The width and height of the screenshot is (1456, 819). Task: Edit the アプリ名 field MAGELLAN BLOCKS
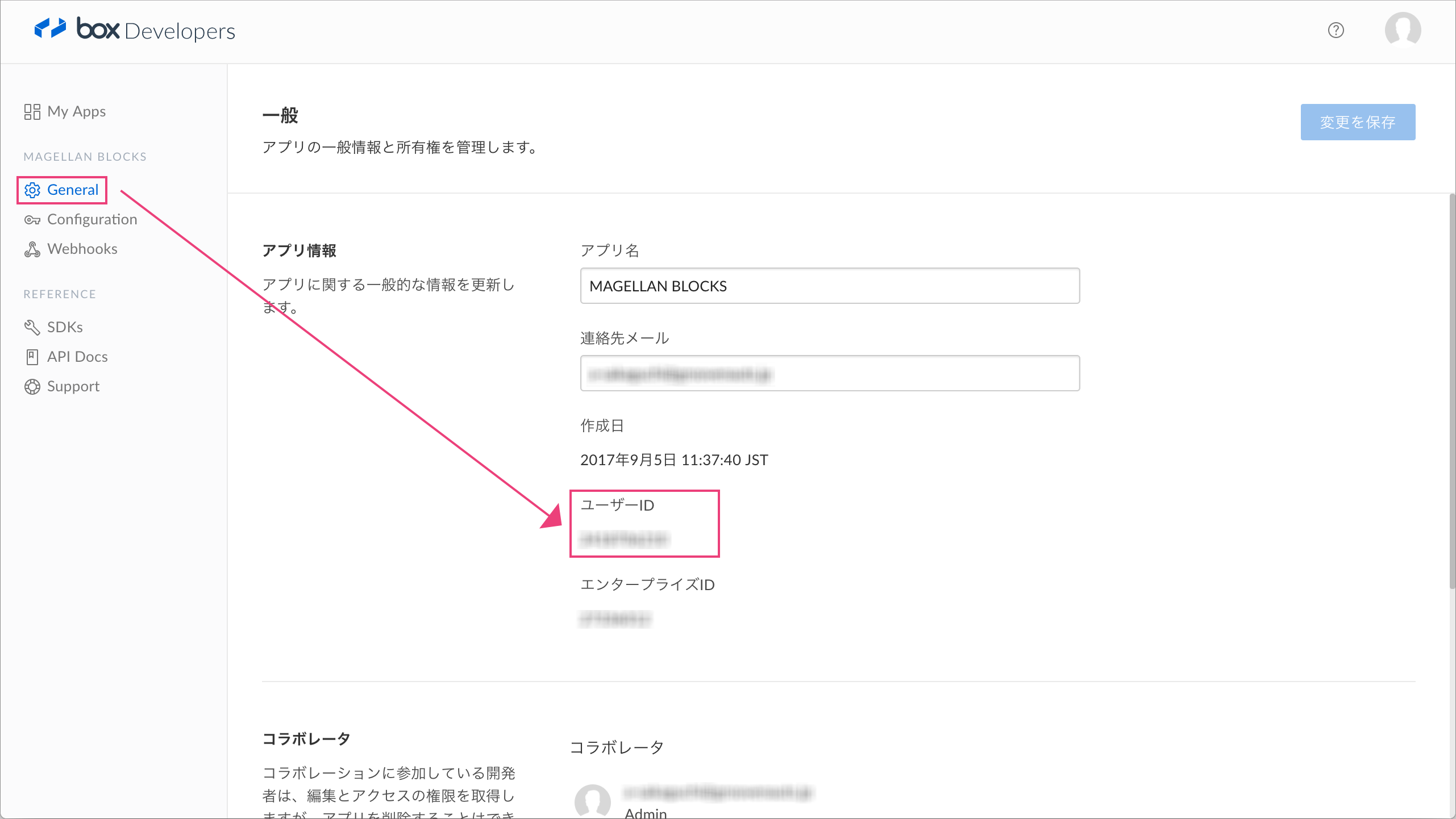pyautogui.click(x=830, y=286)
